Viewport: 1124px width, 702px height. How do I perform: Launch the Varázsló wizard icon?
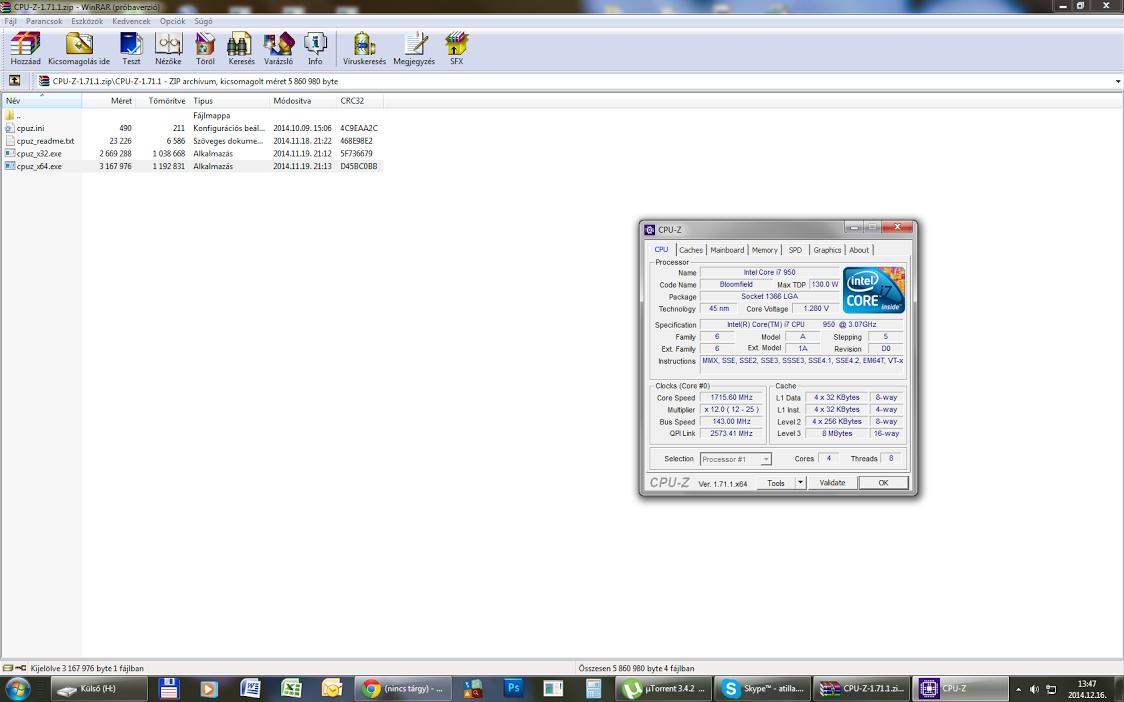click(278, 48)
